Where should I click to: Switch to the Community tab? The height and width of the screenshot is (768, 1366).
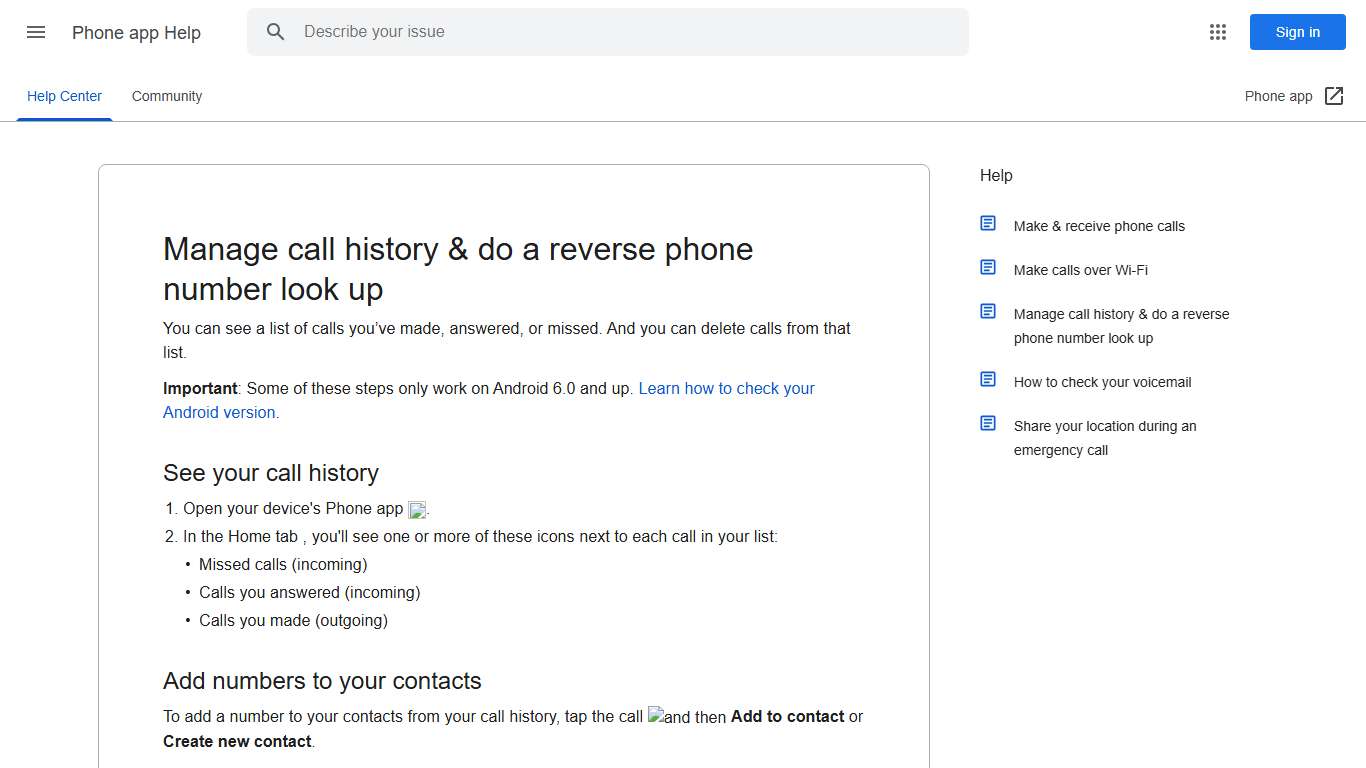(x=166, y=95)
